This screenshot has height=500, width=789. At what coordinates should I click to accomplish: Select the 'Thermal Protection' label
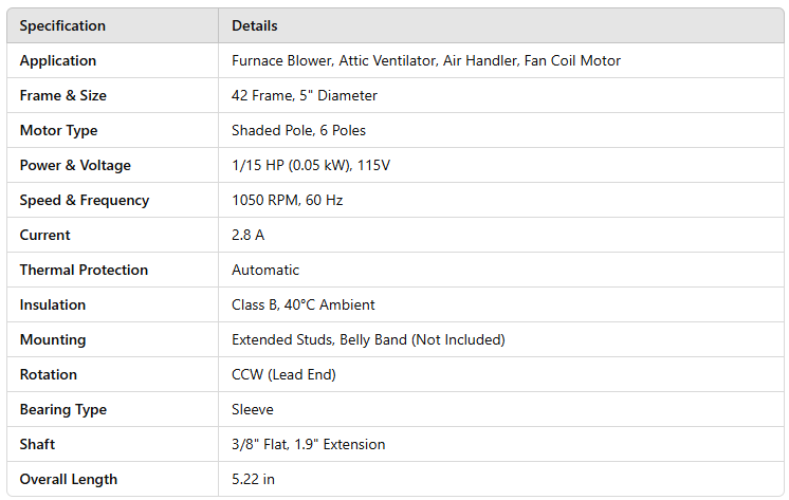coord(84,271)
